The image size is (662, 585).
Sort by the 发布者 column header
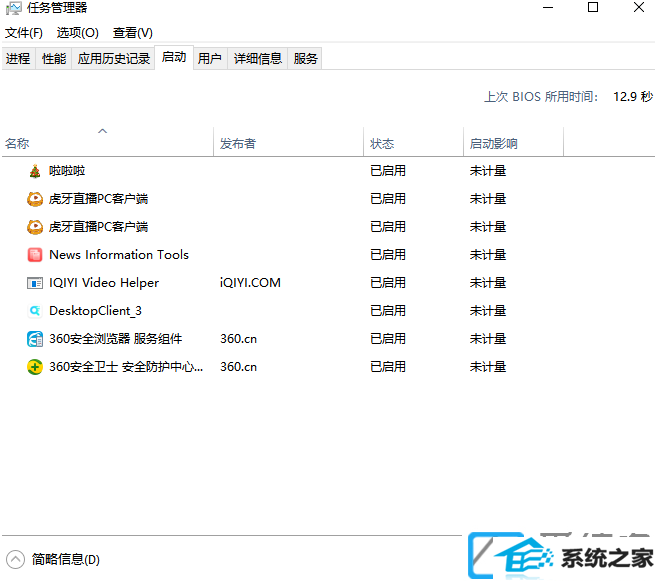tap(288, 144)
